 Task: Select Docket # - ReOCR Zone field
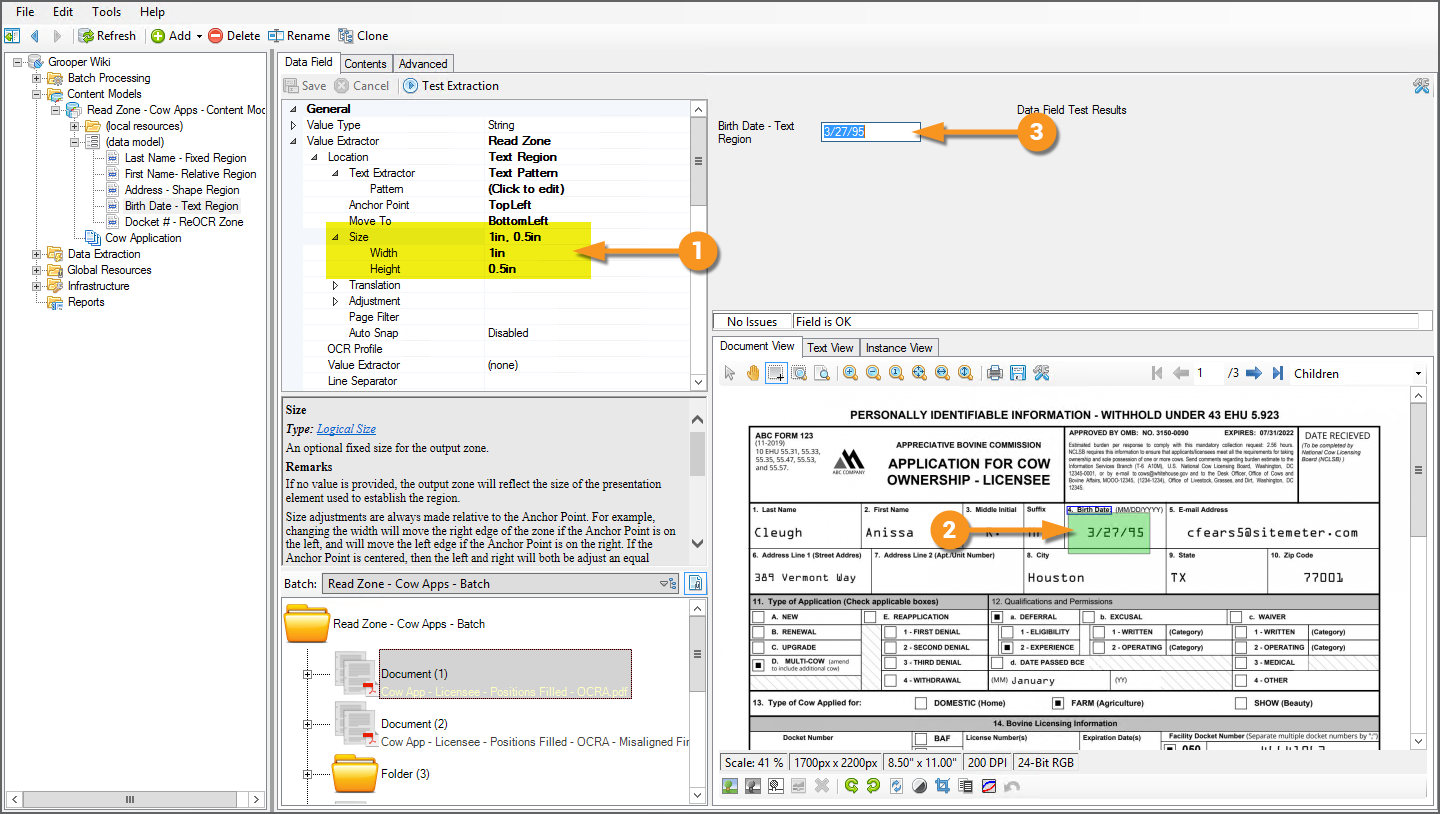[x=183, y=222]
